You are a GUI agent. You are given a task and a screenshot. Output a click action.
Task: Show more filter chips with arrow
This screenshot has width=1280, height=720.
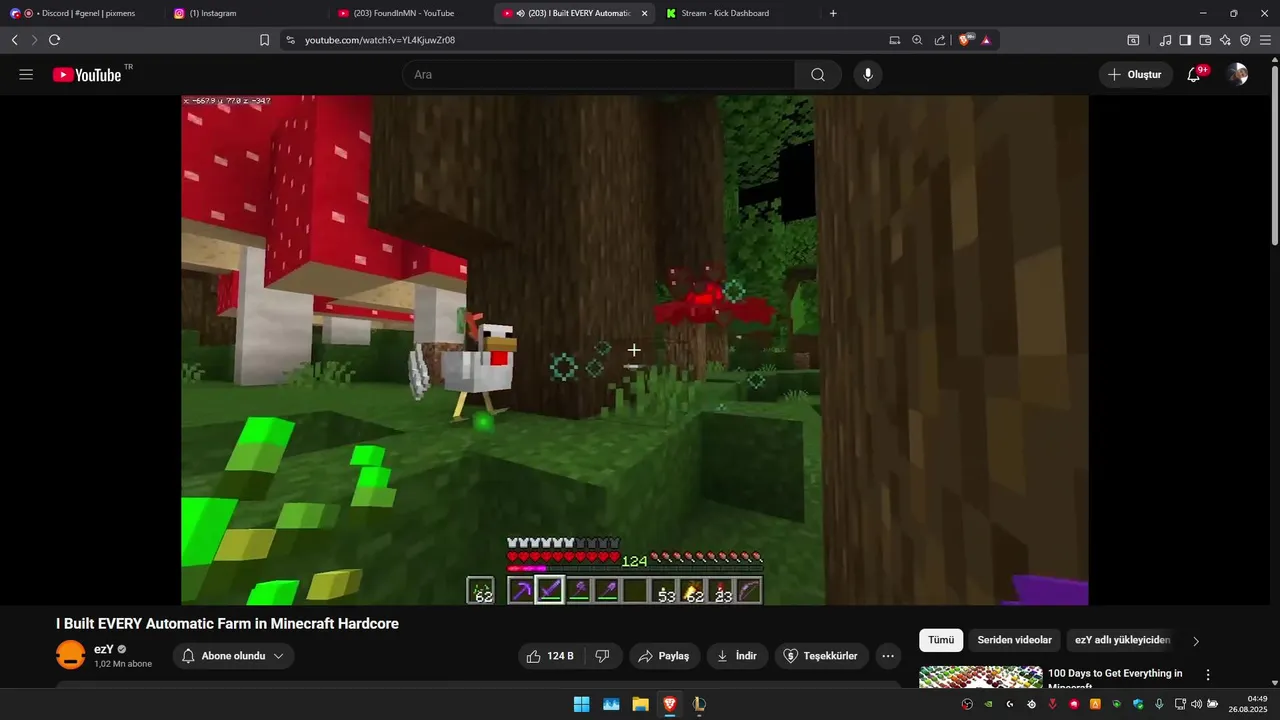1196,641
